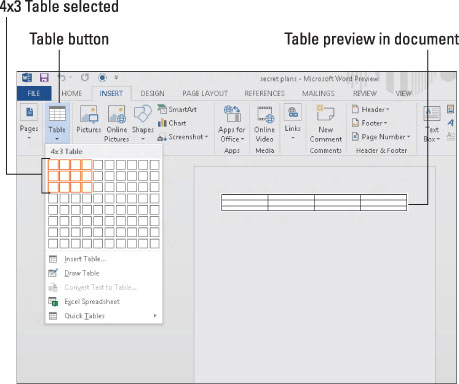Select Draw Table option
Viewport: 459px width, 384px height.
(103, 273)
